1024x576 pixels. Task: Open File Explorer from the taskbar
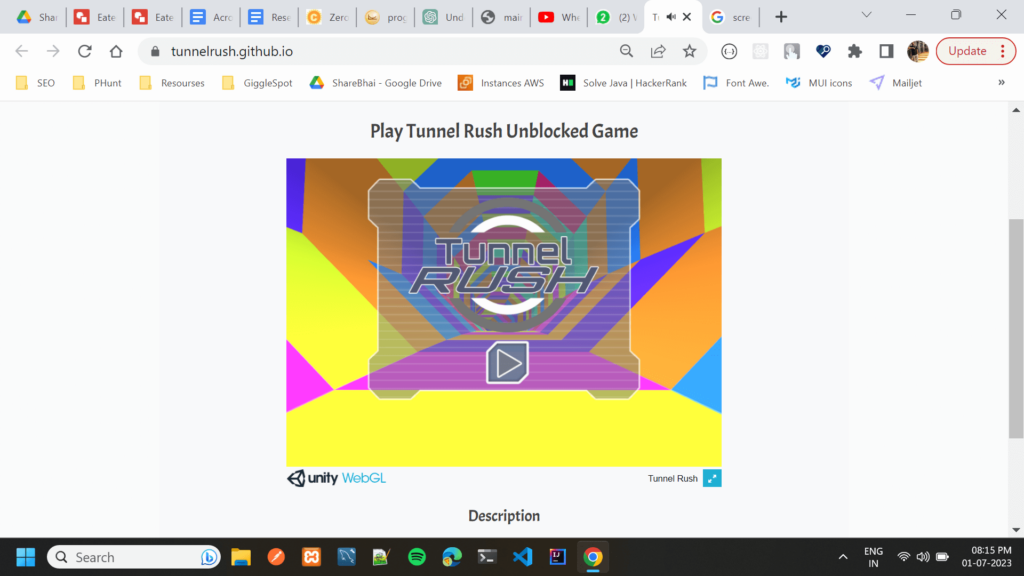coord(241,557)
